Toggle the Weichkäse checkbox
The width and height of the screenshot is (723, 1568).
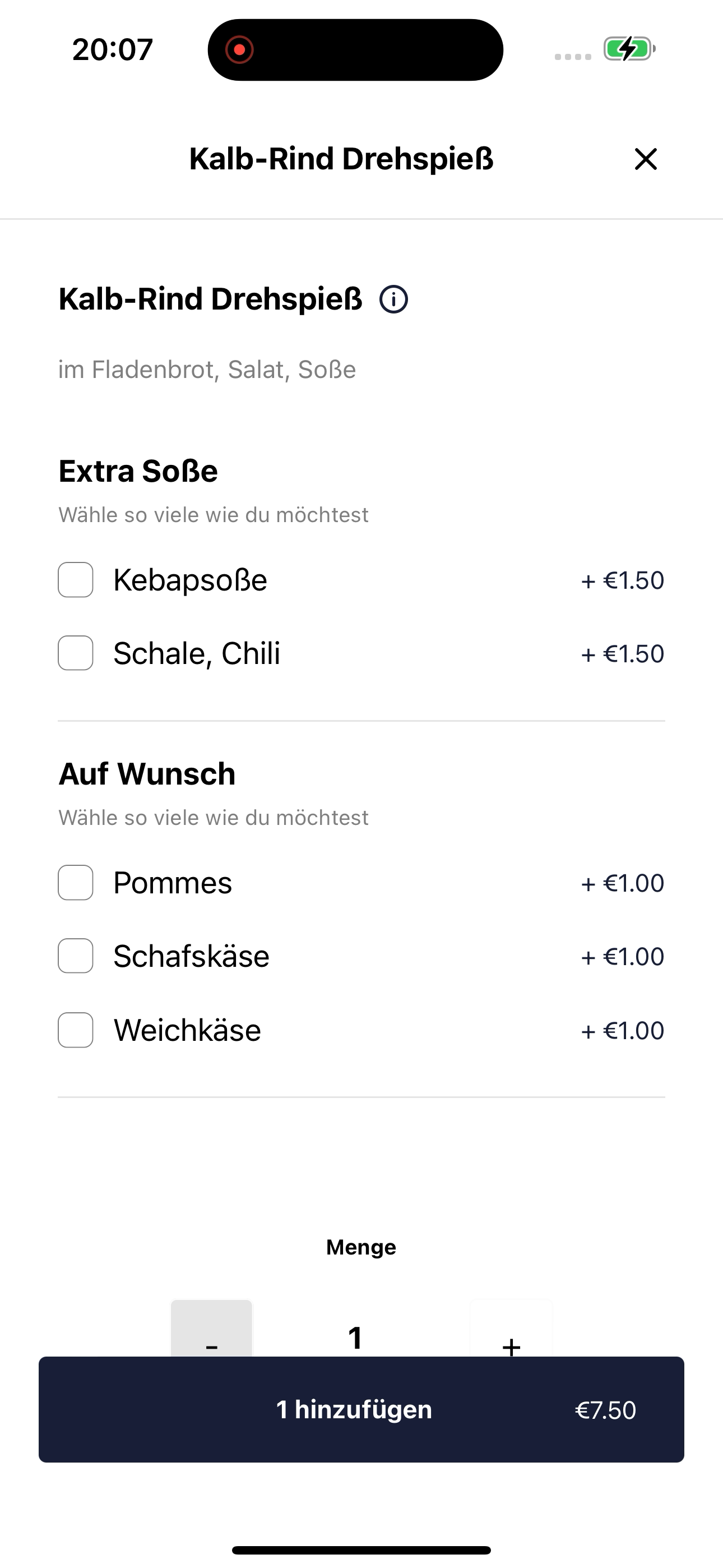point(76,1030)
